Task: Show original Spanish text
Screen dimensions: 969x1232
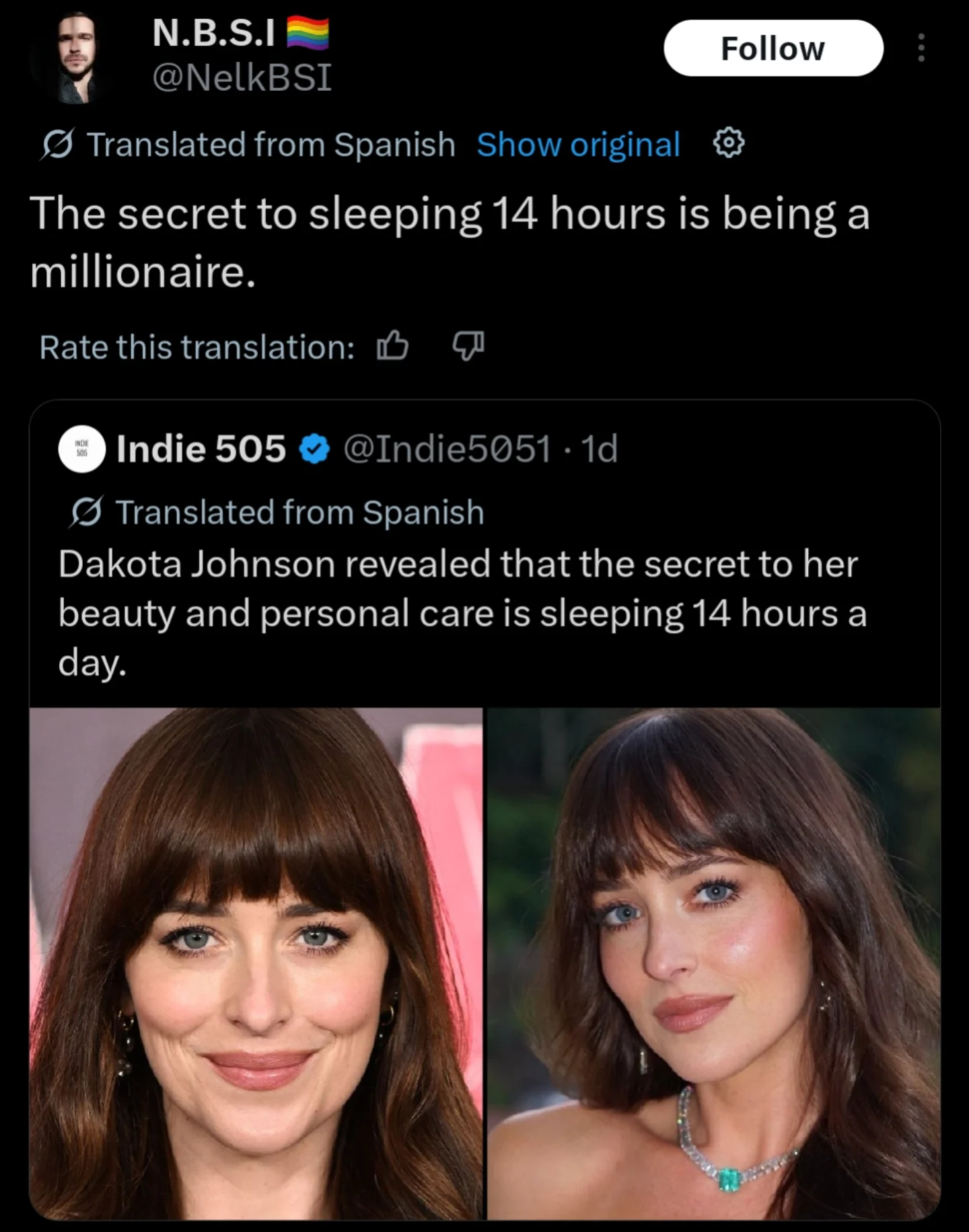Action: pos(578,144)
